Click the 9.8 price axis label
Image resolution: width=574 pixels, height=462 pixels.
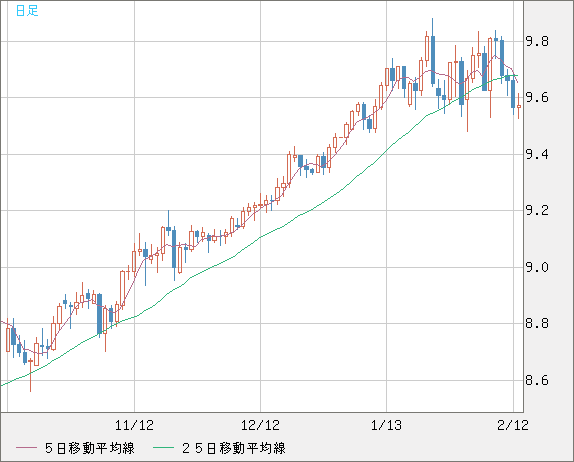pos(537,41)
